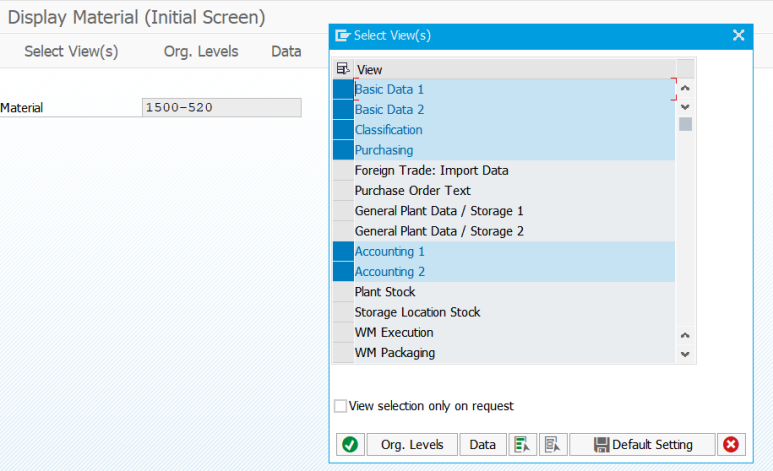773x471 pixels.
Task: Toggle the Classification row selector
Action: coord(343,130)
